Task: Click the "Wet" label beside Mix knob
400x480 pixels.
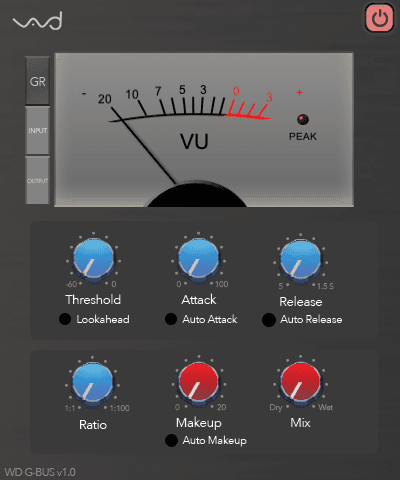Action: (x=326, y=407)
